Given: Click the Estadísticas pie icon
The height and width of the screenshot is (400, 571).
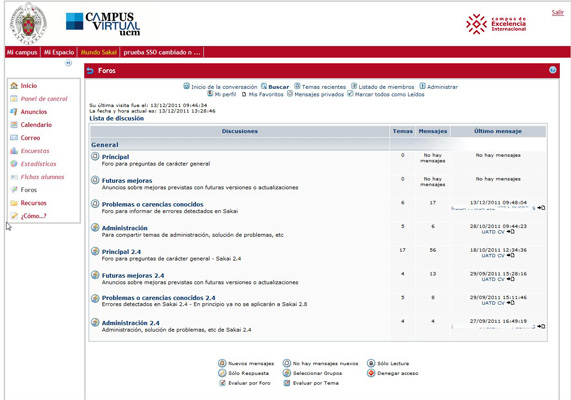Looking at the screenshot, I should (x=14, y=164).
